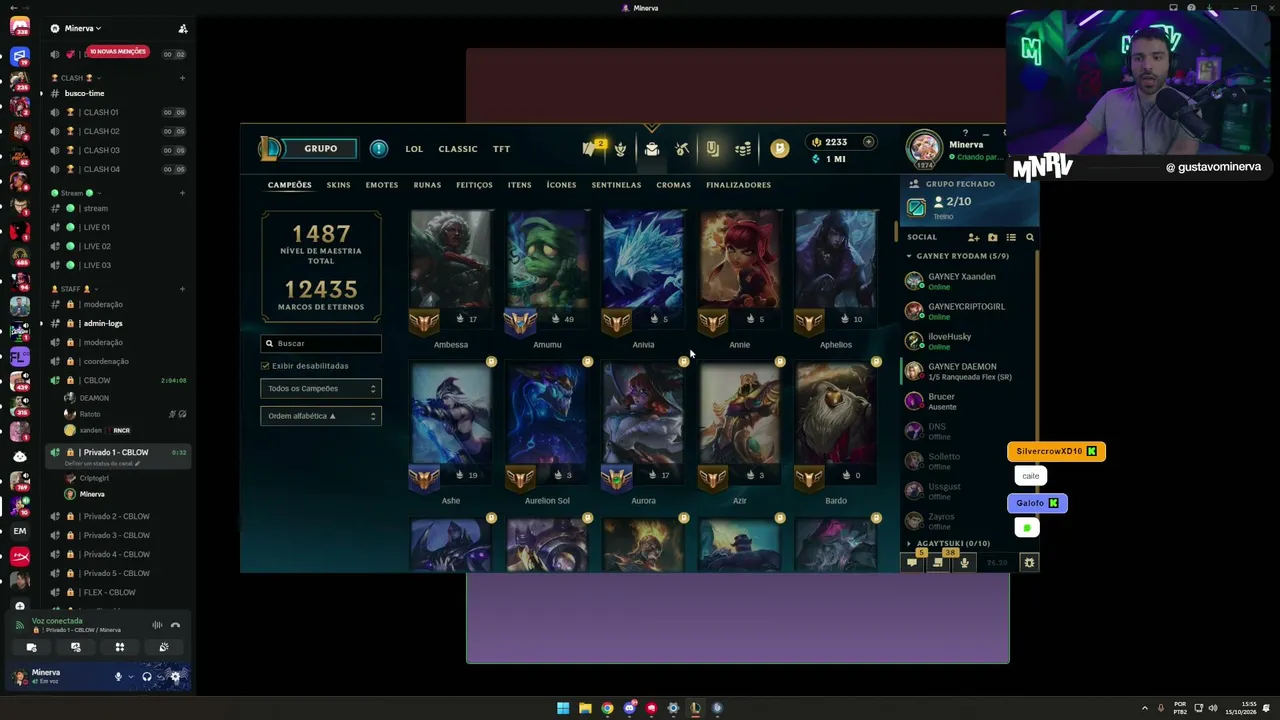The width and height of the screenshot is (1280, 720).
Task: Search friends with the Social magnifier icon
Action: [x=1030, y=238]
